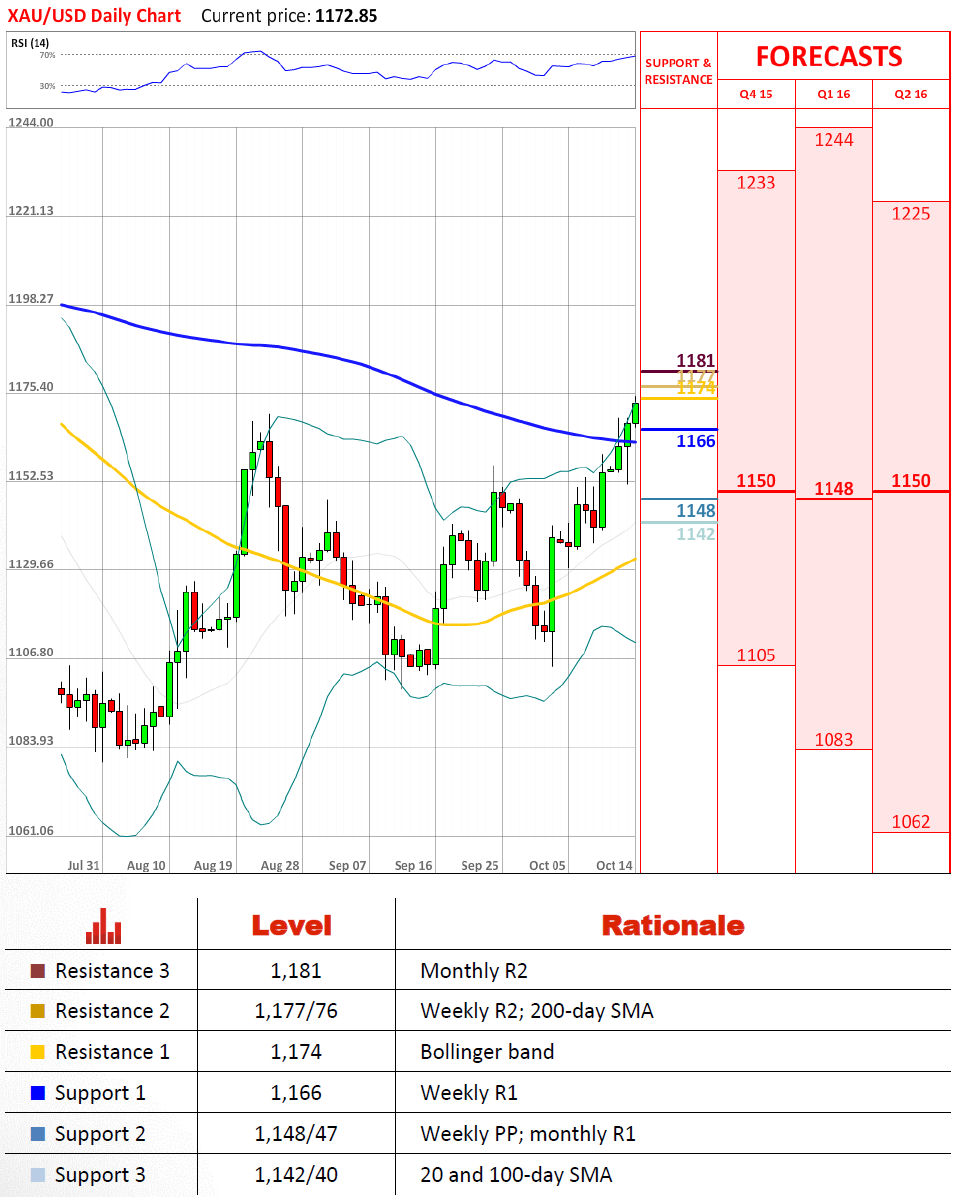Click the 70% RSI level label
The height and width of the screenshot is (1197, 960).
pyautogui.click(x=47, y=55)
